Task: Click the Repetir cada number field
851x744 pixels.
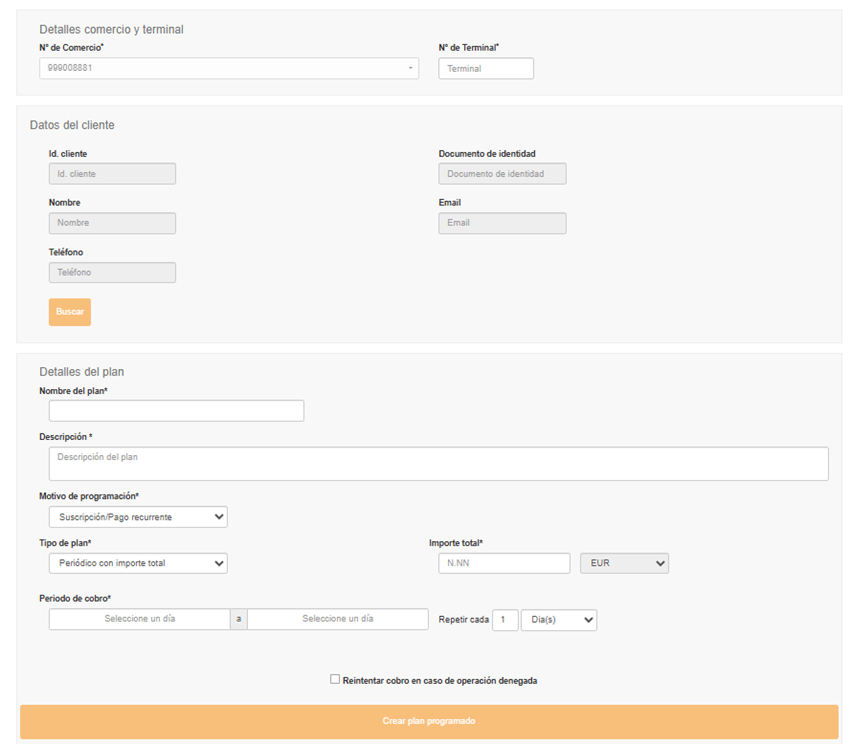Action: (505, 620)
